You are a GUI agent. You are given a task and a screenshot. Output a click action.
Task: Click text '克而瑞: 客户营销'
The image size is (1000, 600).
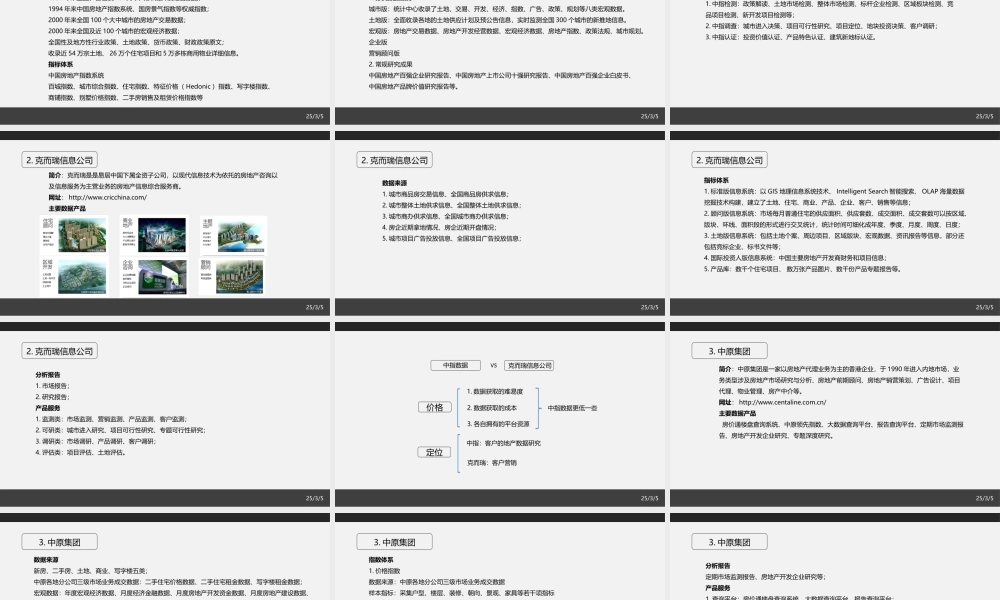pyautogui.click(x=492, y=463)
